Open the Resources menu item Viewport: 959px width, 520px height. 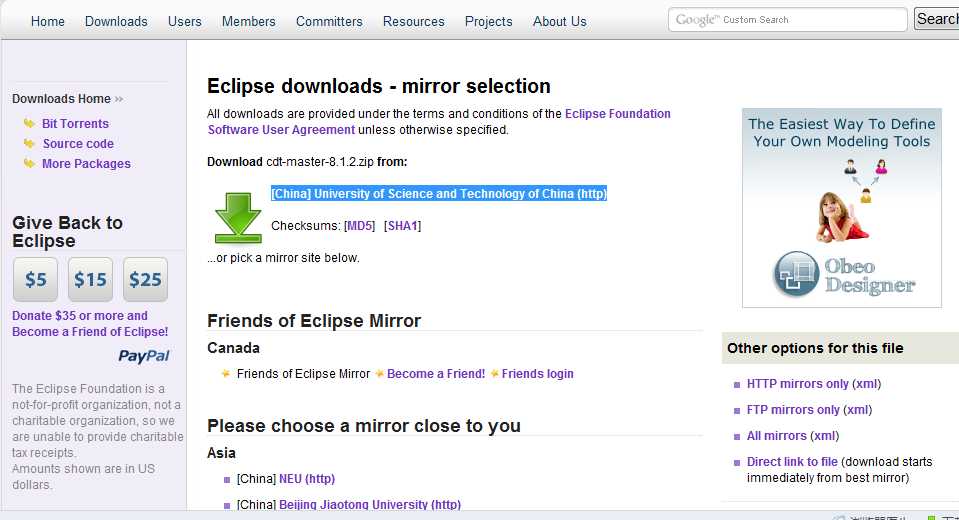pyautogui.click(x=413, y=21)
